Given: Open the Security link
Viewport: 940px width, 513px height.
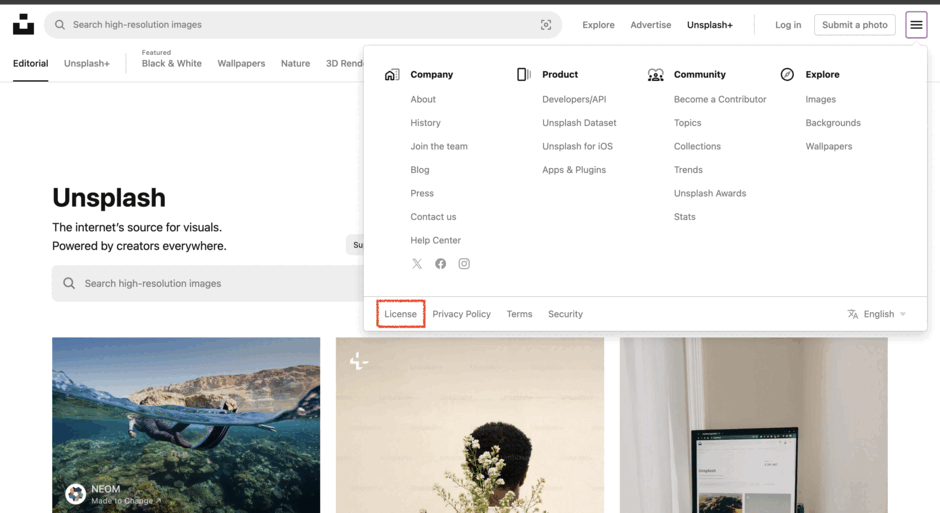Looking at the screenshot, I should (565, 314).
